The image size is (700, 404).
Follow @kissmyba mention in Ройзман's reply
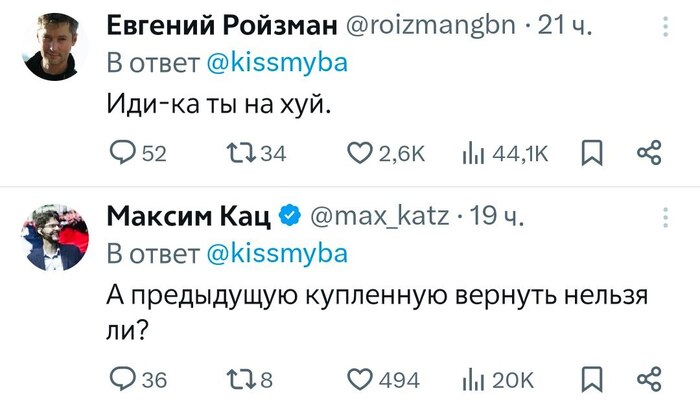coord(277,63)
